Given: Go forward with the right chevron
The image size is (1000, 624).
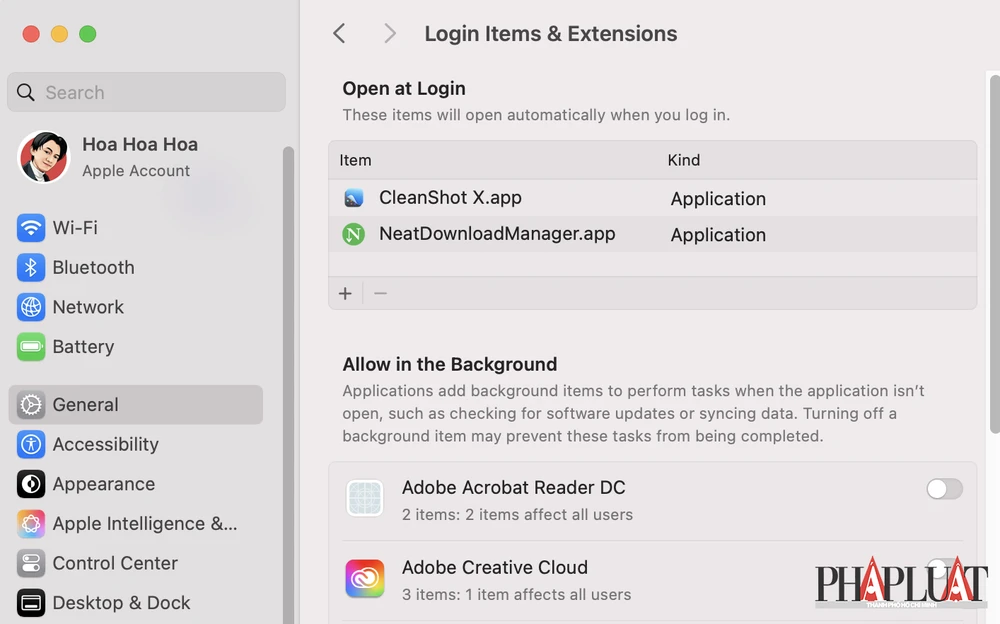Looking at the screenshot, I should pyautogui.click(x=390, y=34).
